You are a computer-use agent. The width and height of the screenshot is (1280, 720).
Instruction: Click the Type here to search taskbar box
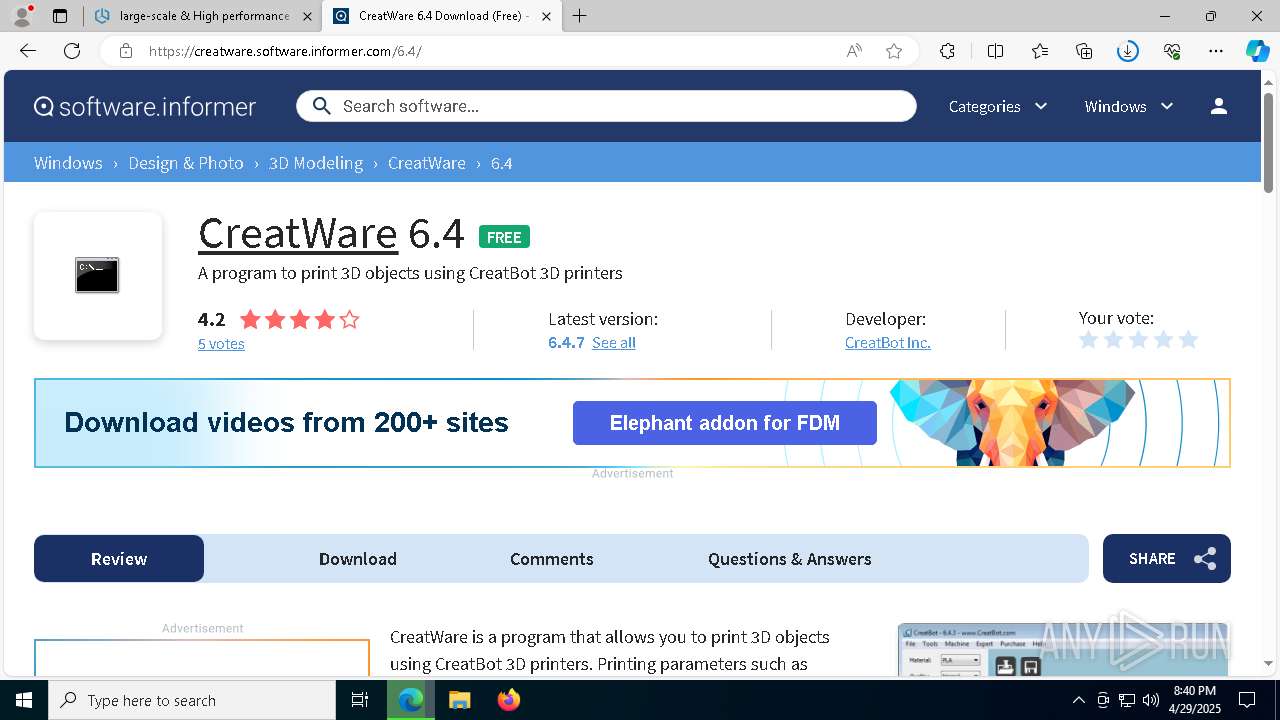point(192,700)
